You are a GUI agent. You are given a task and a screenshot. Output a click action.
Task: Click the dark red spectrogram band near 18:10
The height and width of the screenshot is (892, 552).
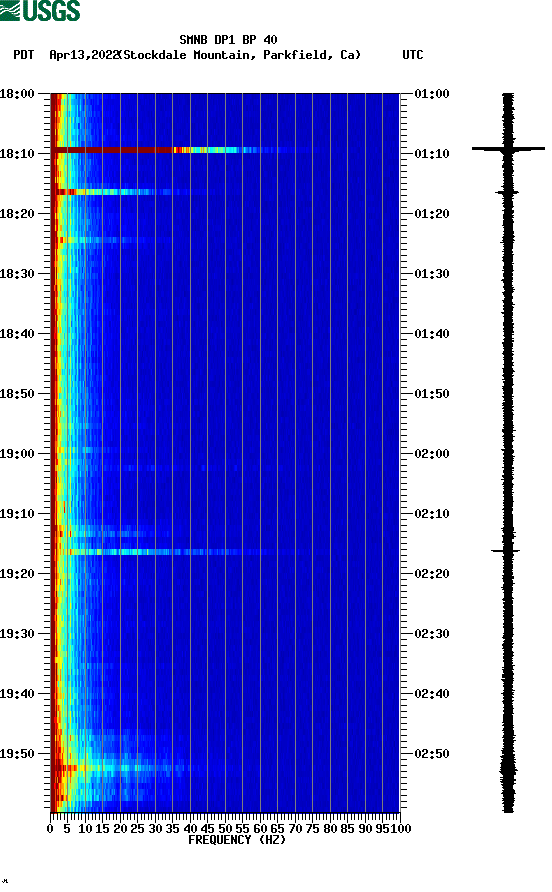tap(114, 150)
